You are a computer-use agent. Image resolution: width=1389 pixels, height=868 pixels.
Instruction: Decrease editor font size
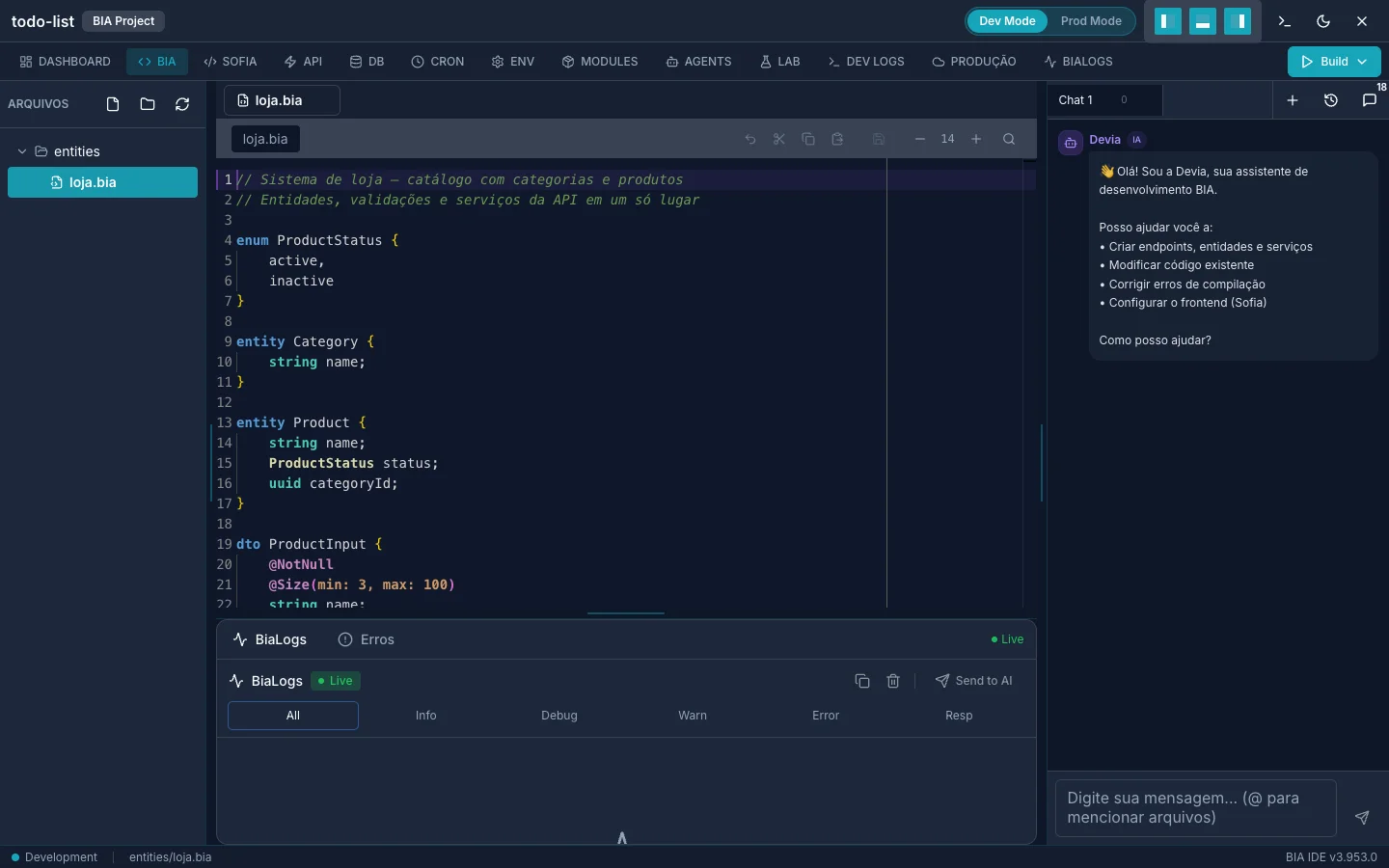(920, 139)
